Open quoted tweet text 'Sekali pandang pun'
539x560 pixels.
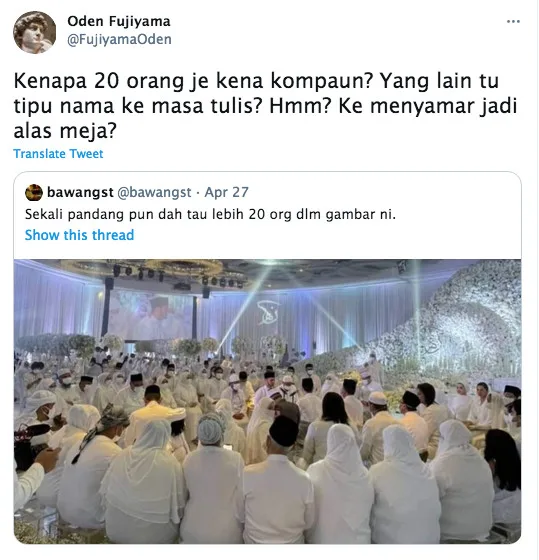point(210,215)
